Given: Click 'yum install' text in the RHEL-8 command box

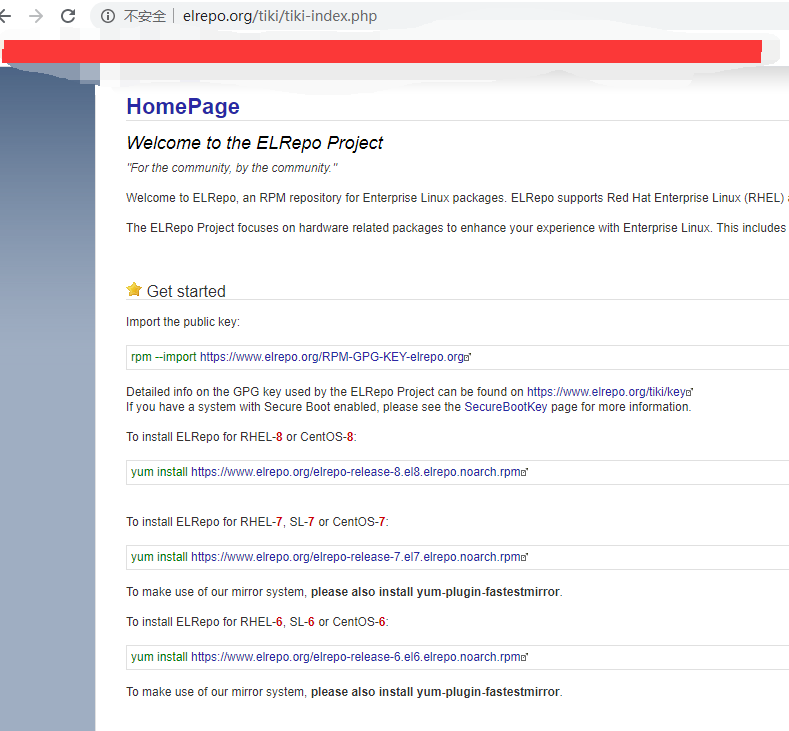Looking at the screenshot, I should [160, 472].
